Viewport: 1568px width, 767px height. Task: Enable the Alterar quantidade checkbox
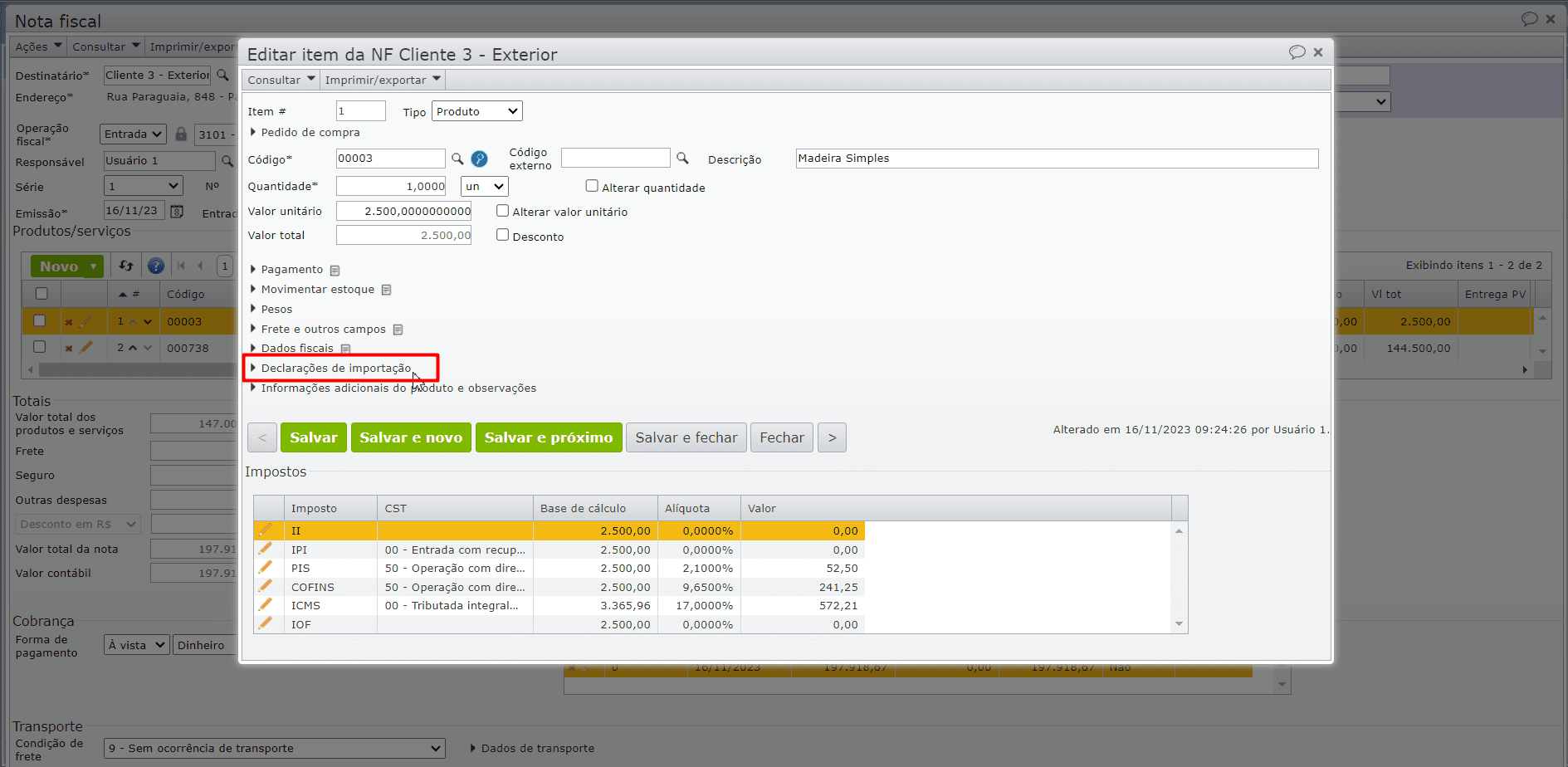click(592, 187)
